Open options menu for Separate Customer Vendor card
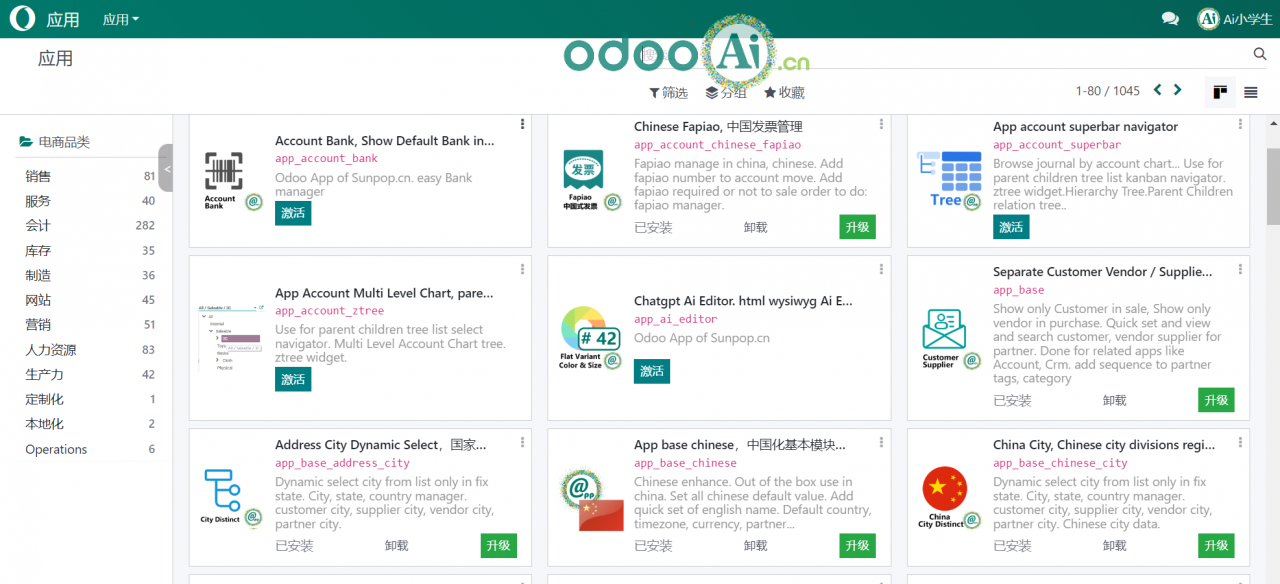The height and width of the screenshot is (584, 1280). [1240, 269]
